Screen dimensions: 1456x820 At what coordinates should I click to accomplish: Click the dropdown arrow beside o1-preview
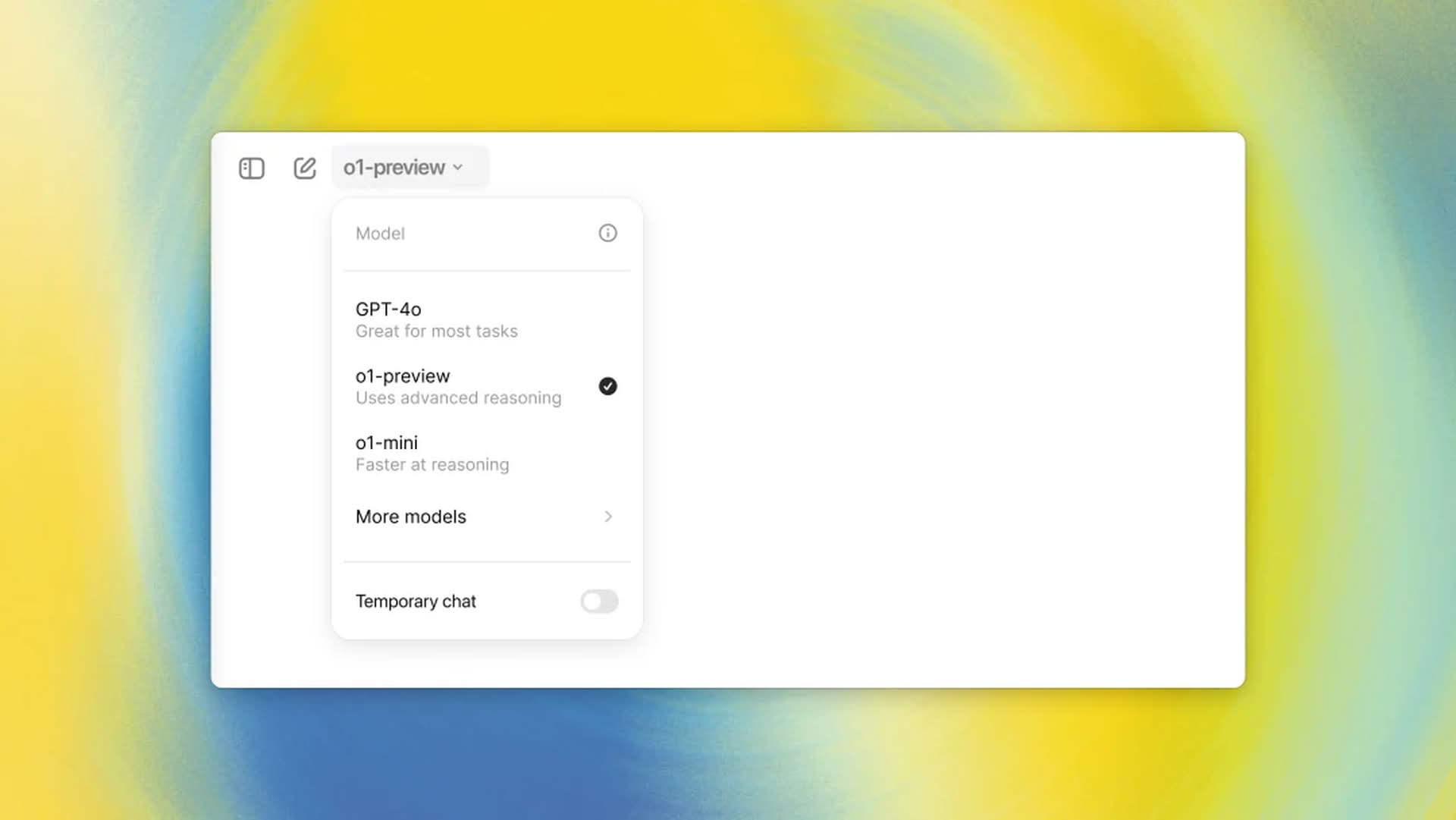pos(459,167)
